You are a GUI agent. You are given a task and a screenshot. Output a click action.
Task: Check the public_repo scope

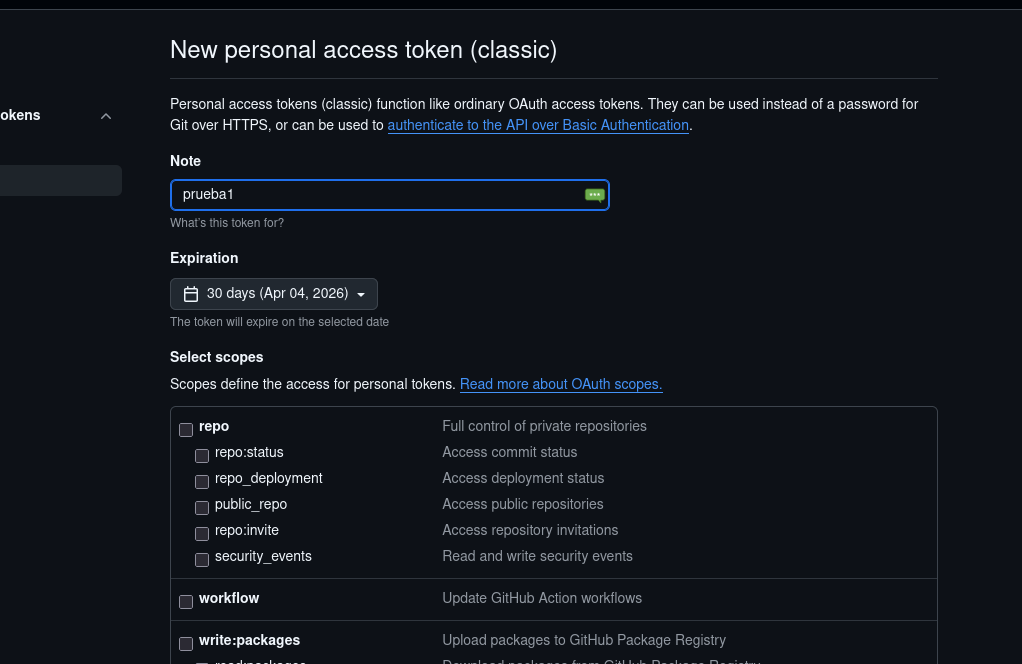coord(201,507)
